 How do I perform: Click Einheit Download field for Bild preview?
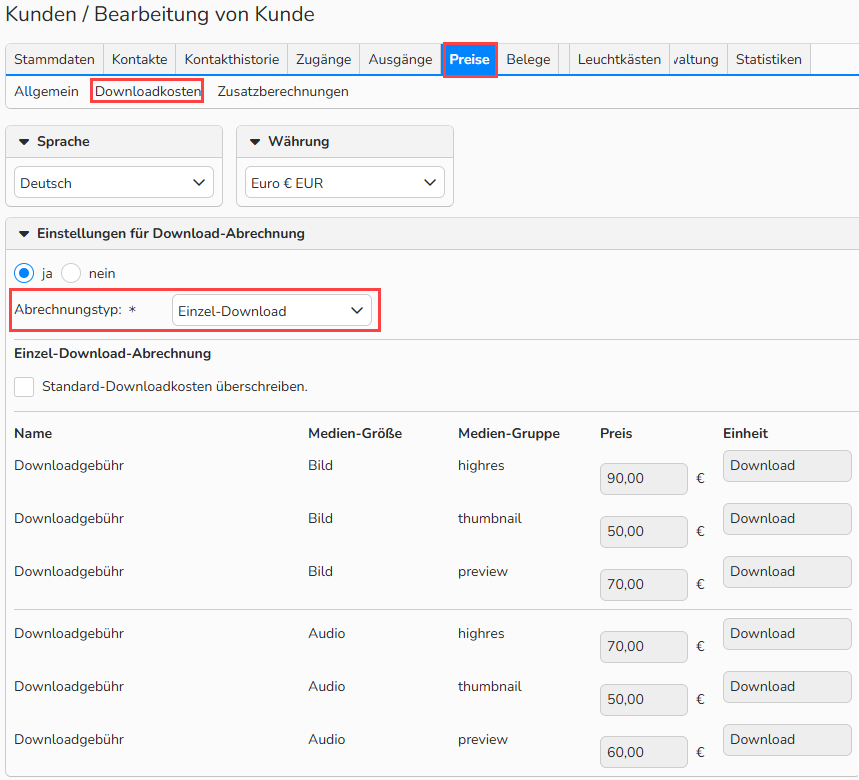tap(787, 572)
